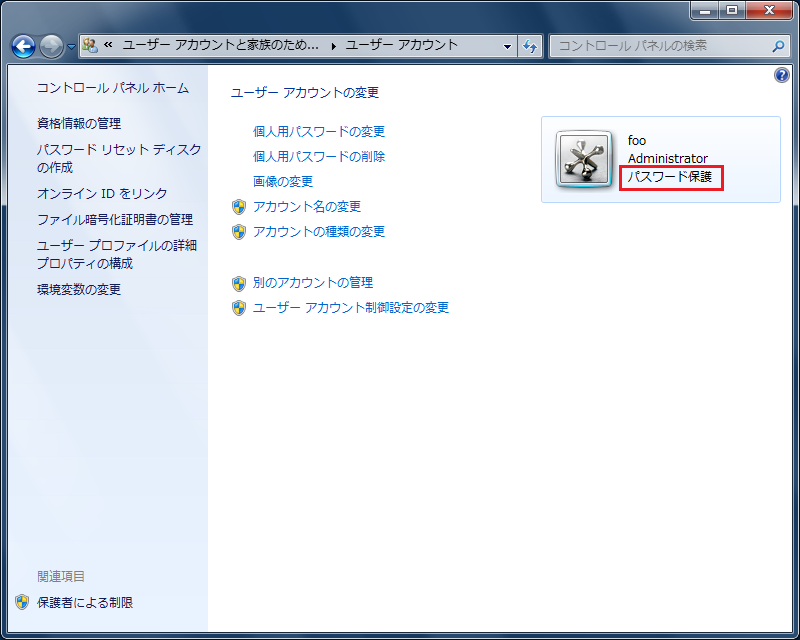This screenshot has height=640, width=800.
Task: Click the refresh button beside address bar
Action: (x=530, y=46)
